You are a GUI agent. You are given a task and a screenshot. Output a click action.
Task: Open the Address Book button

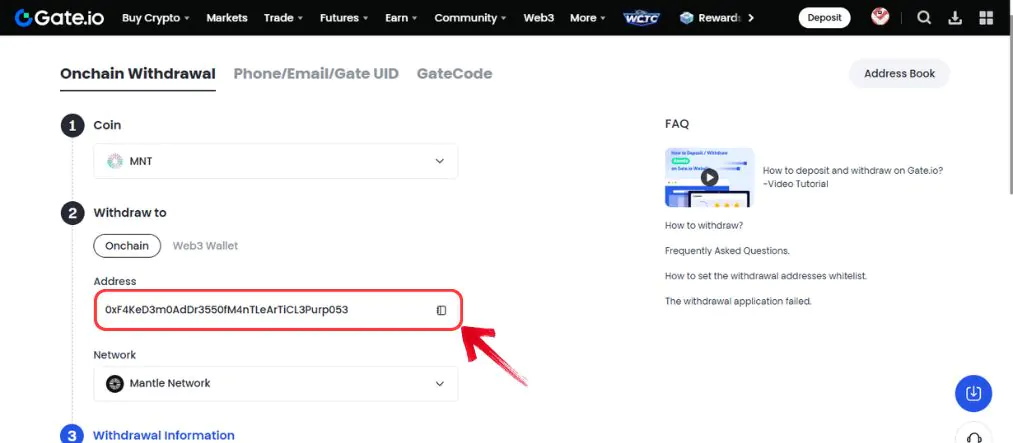click(x=899, y=74)
